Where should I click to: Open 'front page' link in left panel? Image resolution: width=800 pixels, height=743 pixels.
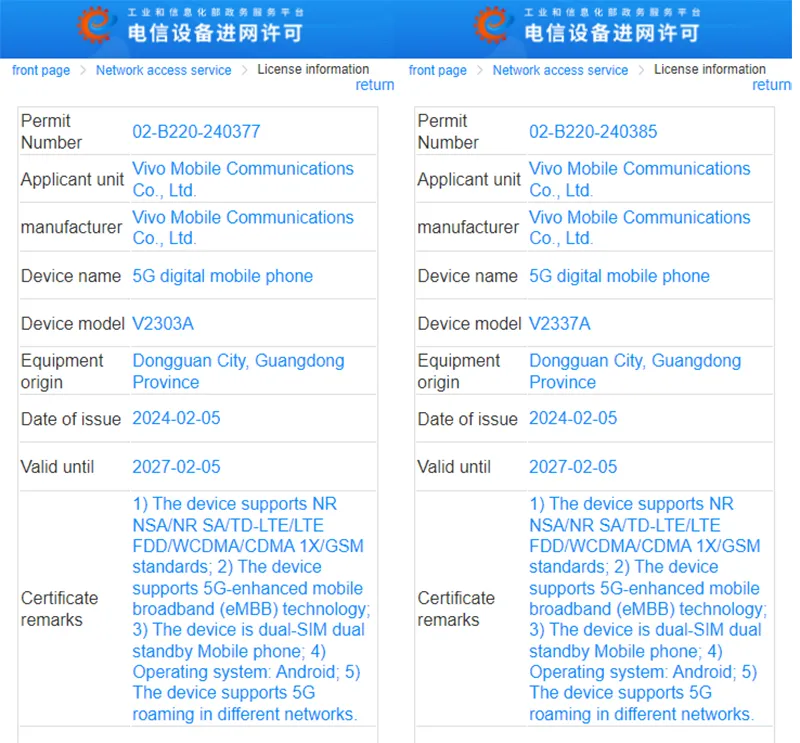pos(41,70)
